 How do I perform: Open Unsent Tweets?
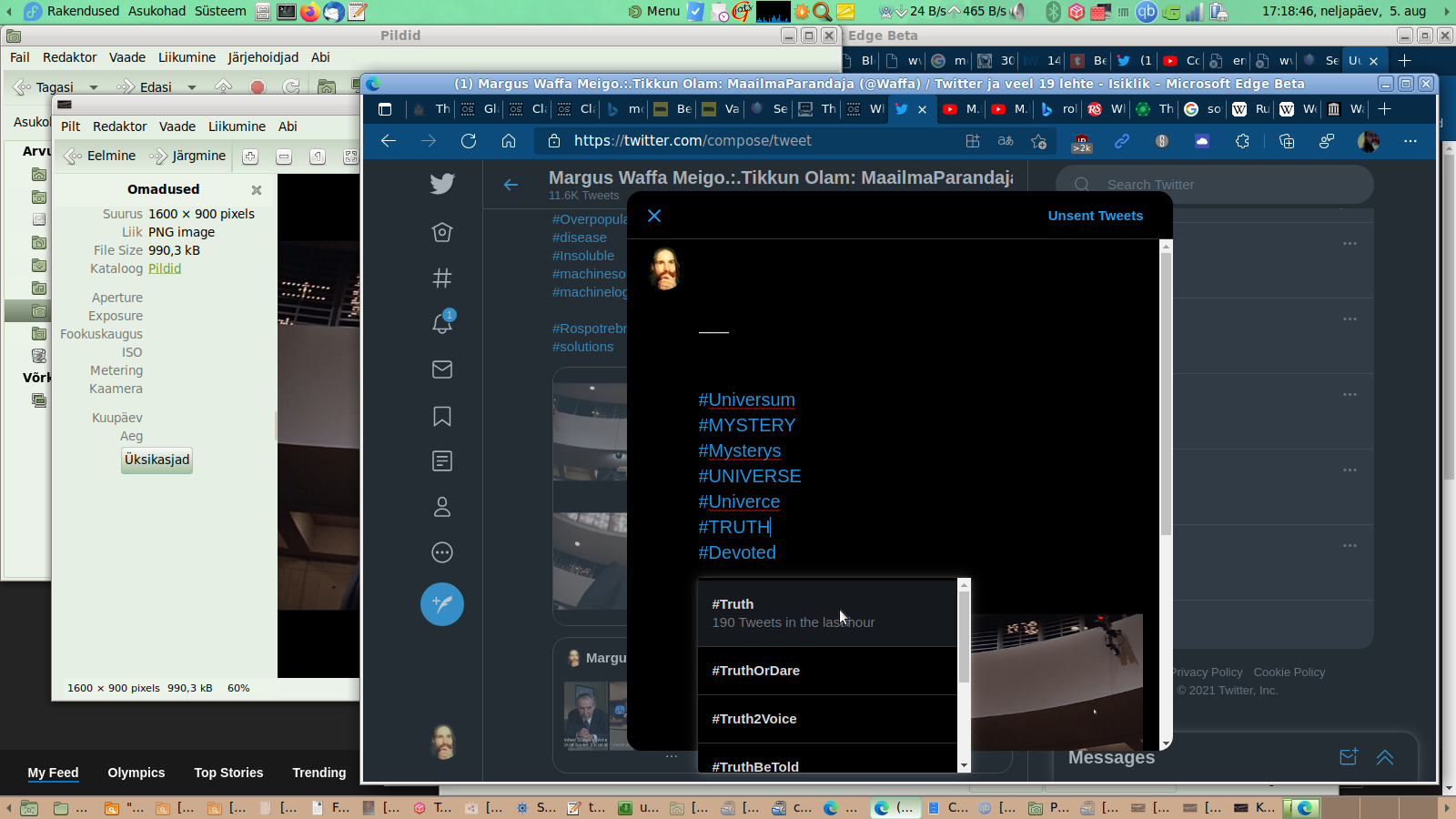tap(1096, 216)
